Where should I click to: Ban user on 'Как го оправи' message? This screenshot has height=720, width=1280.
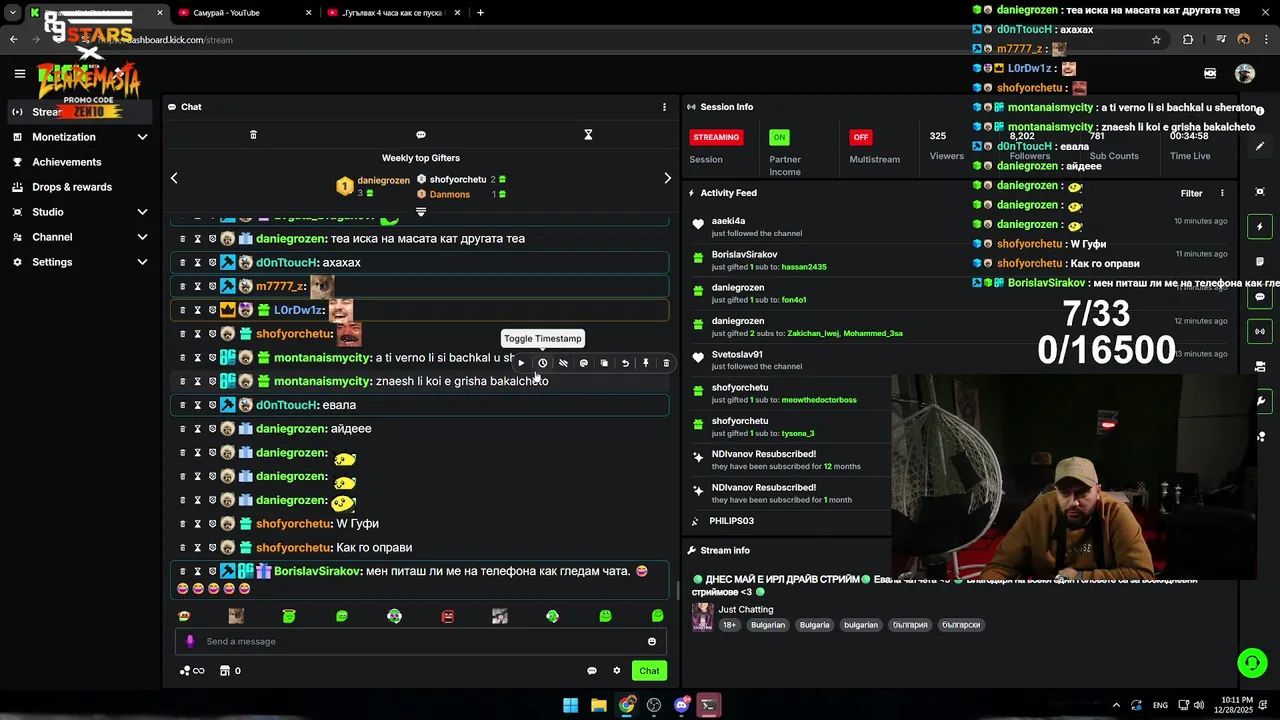click(x=212, y=548)
